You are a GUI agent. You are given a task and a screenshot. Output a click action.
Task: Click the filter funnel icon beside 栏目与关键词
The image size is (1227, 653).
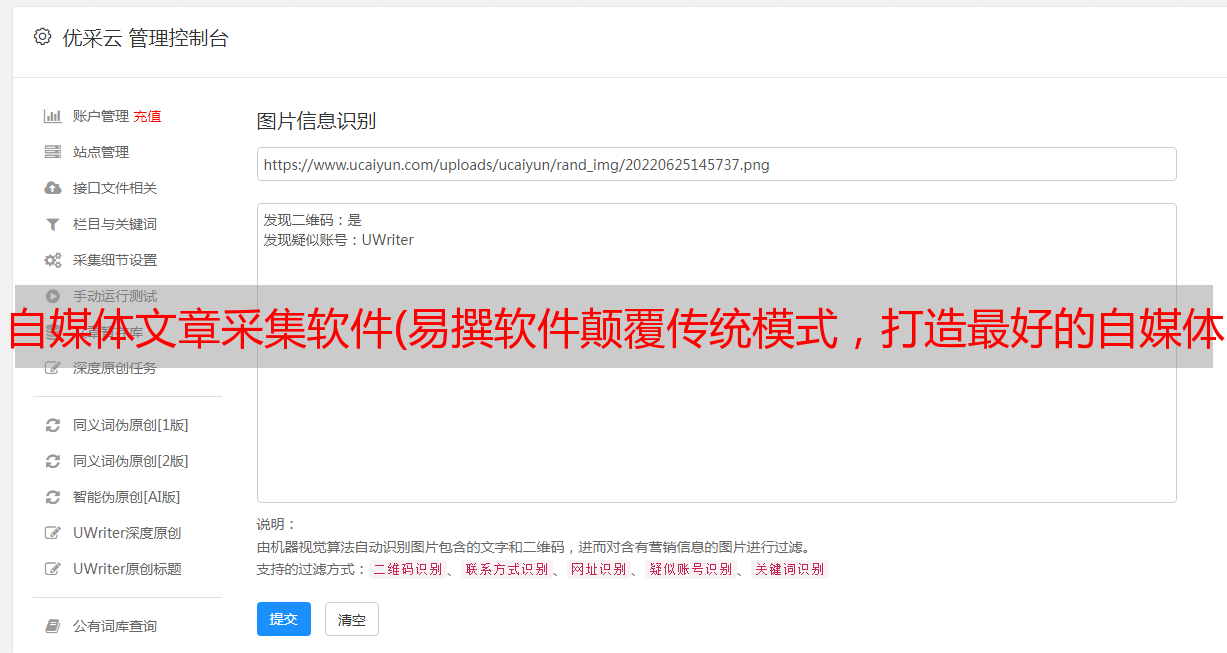click(x=53, y=224)
